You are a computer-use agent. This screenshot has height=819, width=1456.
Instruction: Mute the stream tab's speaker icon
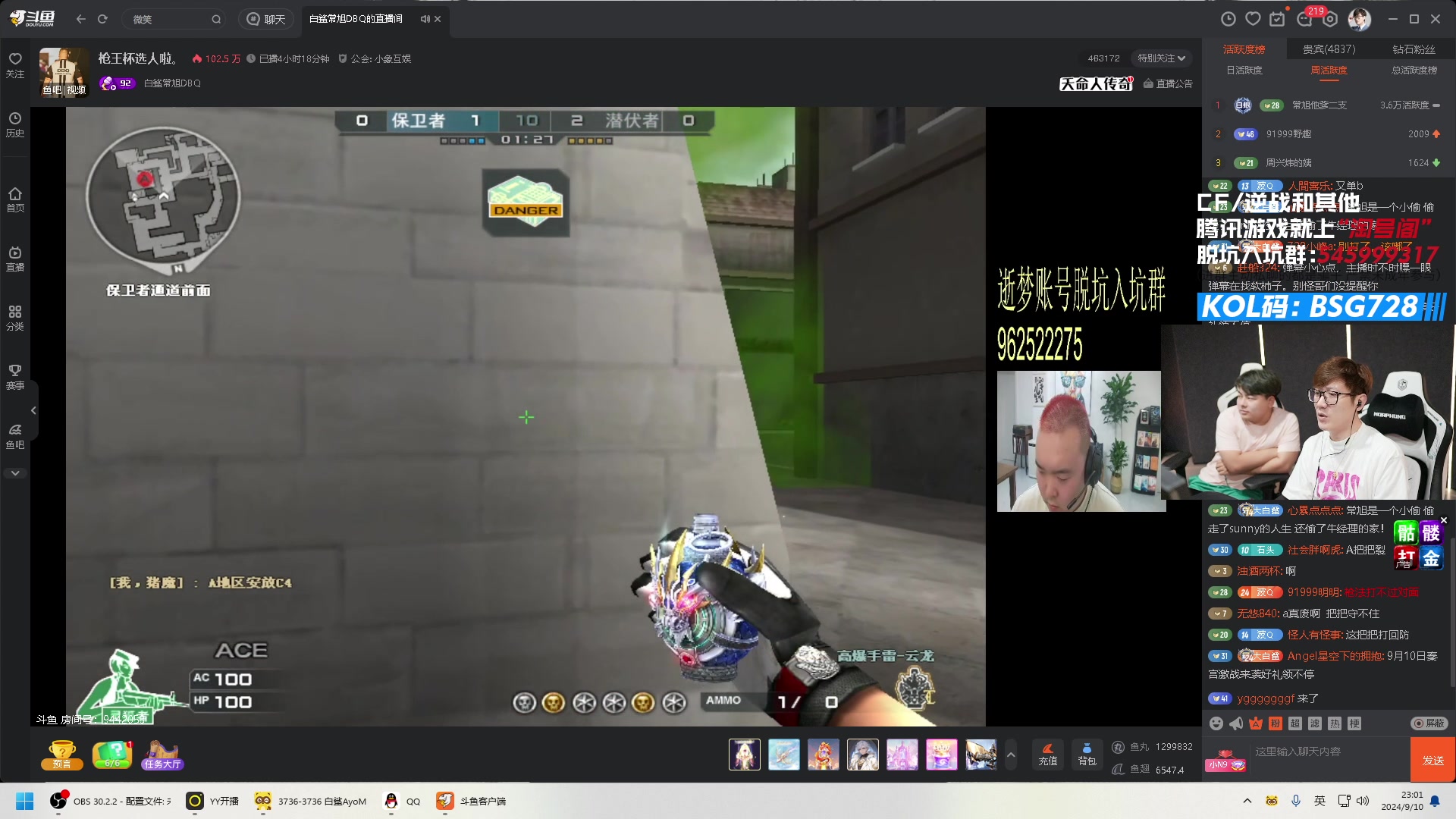pos(425,19)
